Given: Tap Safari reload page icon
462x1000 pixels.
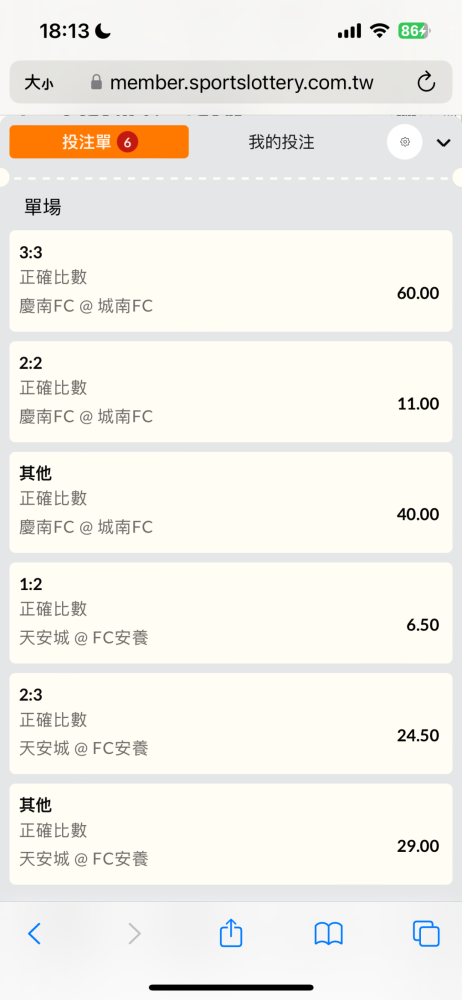Looking at the screenshot, I should tap(426, 82).
